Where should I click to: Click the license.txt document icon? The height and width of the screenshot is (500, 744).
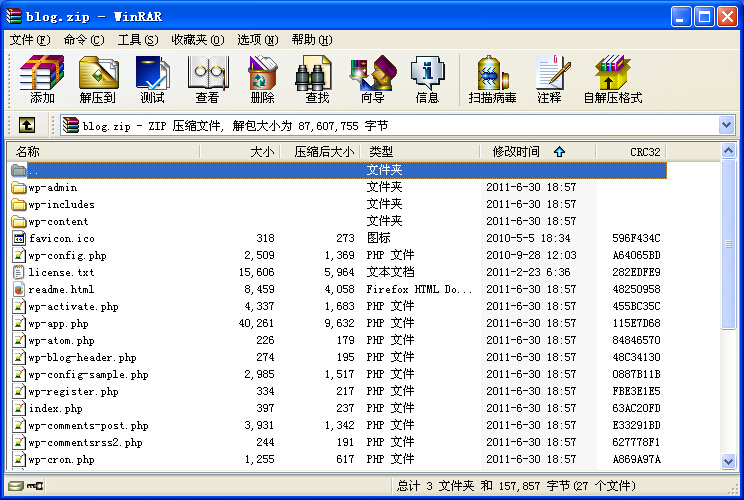click(x=19, y=272)
